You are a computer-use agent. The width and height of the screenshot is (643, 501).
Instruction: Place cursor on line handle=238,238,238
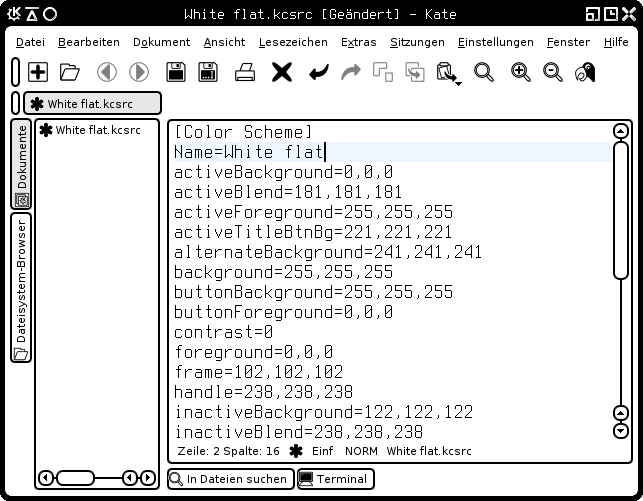tap(263, 392)
